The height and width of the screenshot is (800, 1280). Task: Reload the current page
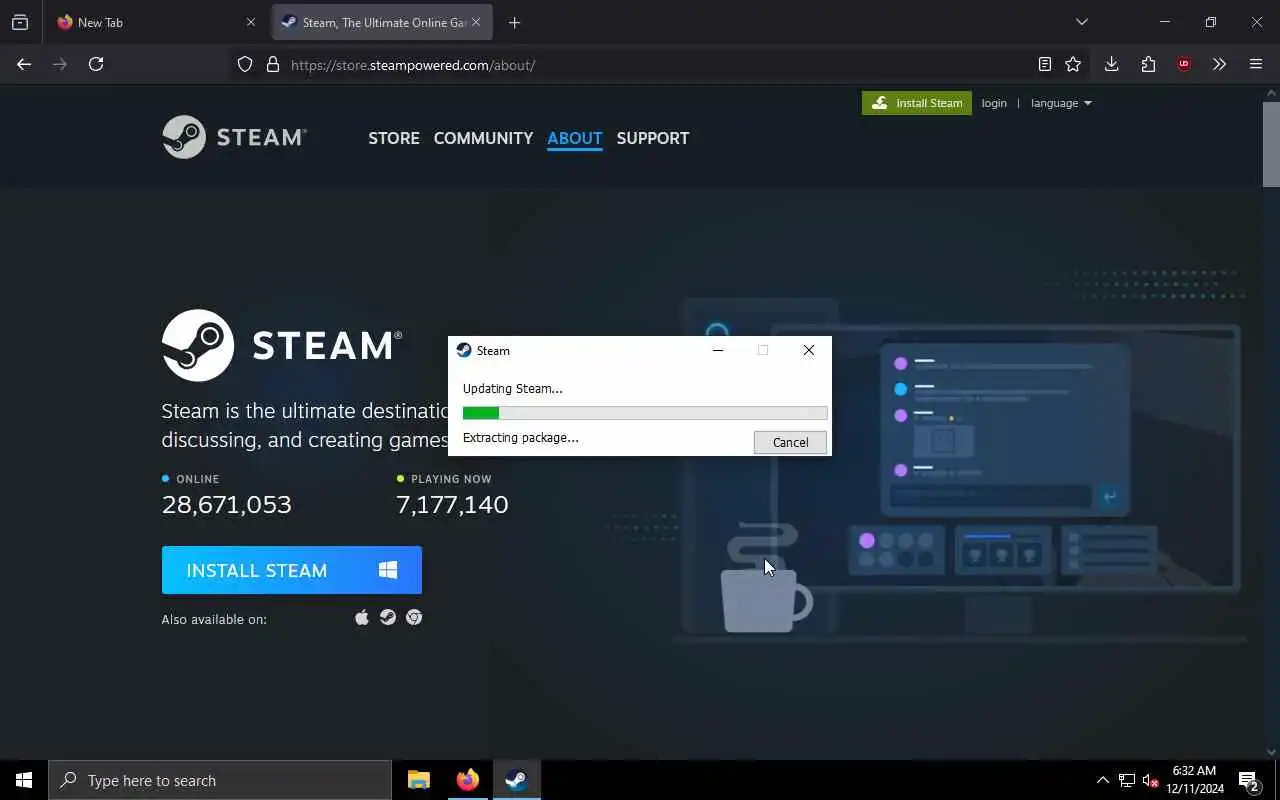96,64
